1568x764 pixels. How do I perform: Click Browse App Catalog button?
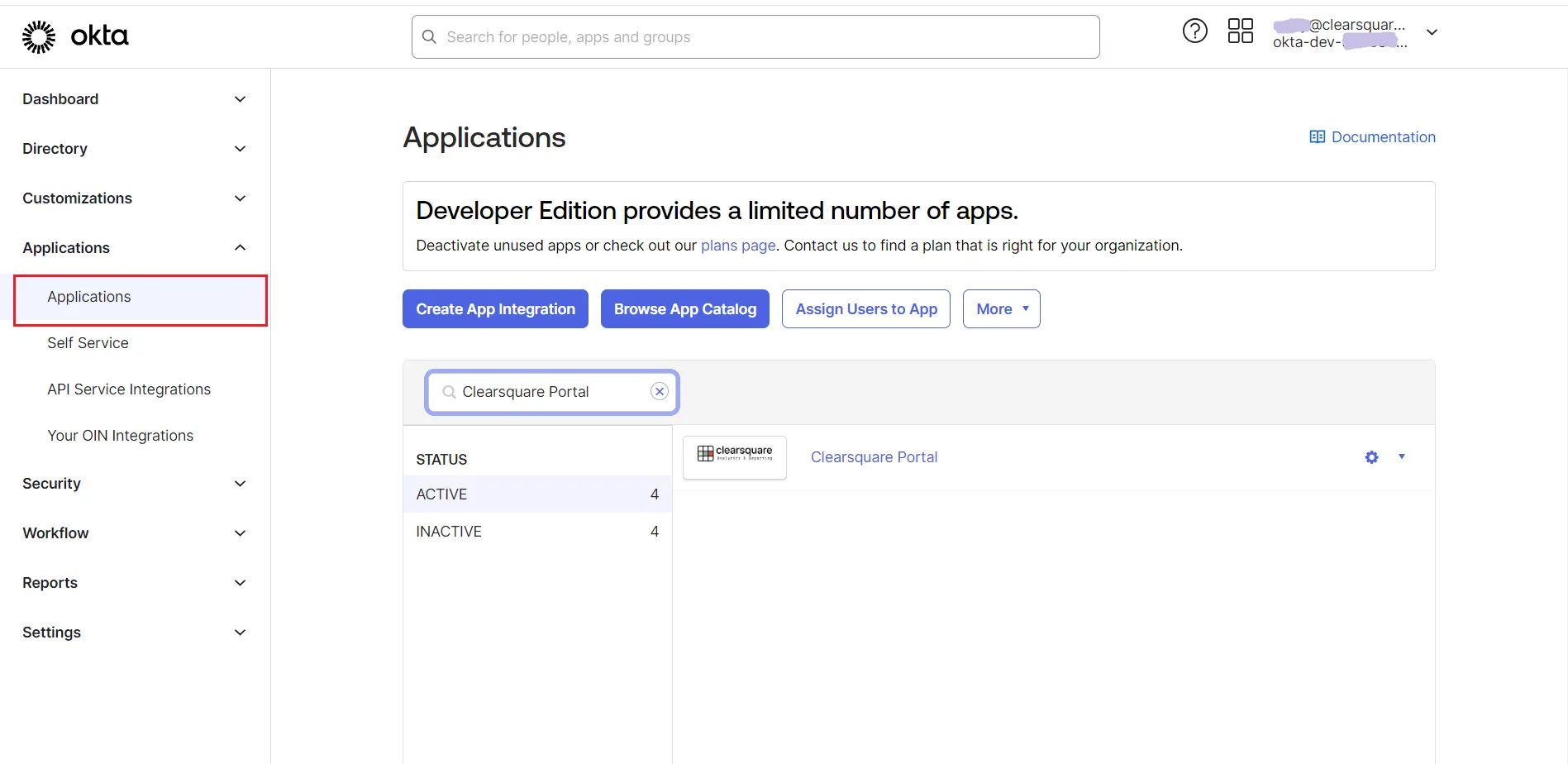tap(684, 309)
